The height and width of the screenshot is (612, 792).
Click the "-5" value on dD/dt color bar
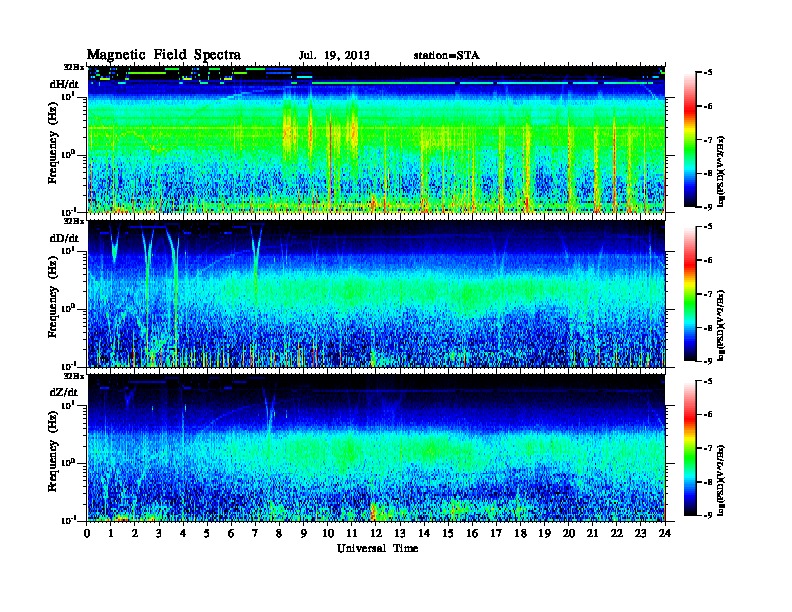708,227
